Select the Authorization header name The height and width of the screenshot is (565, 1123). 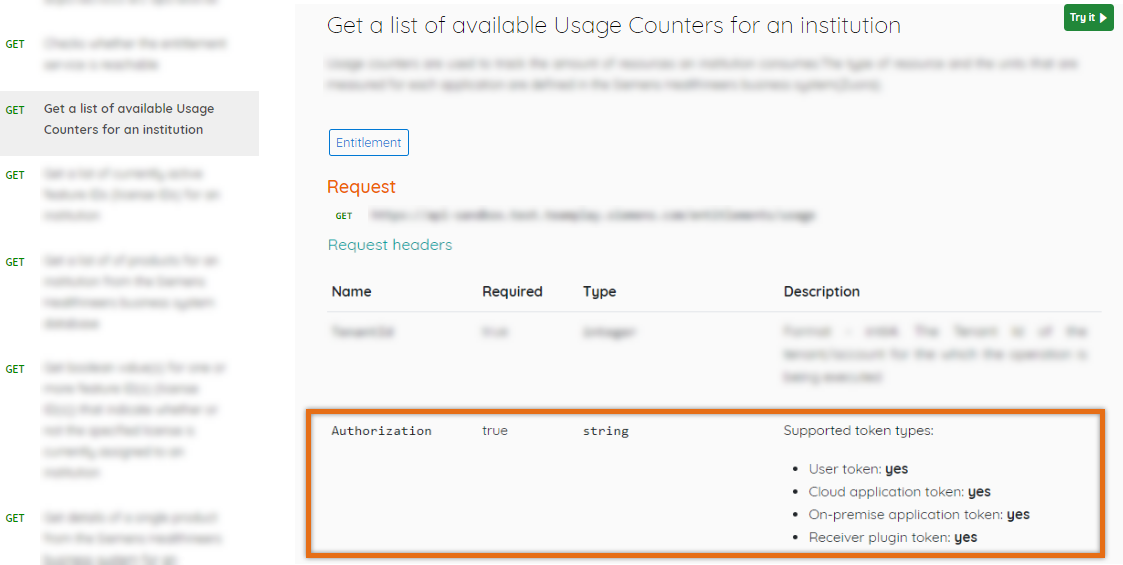click(381, 431)
